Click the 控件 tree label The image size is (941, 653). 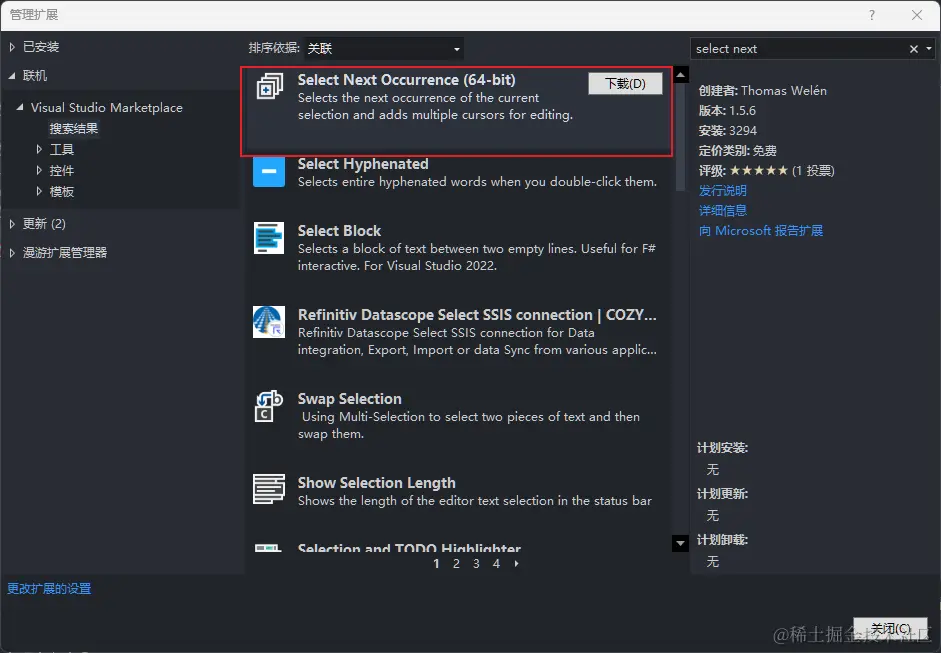[61, 170]
